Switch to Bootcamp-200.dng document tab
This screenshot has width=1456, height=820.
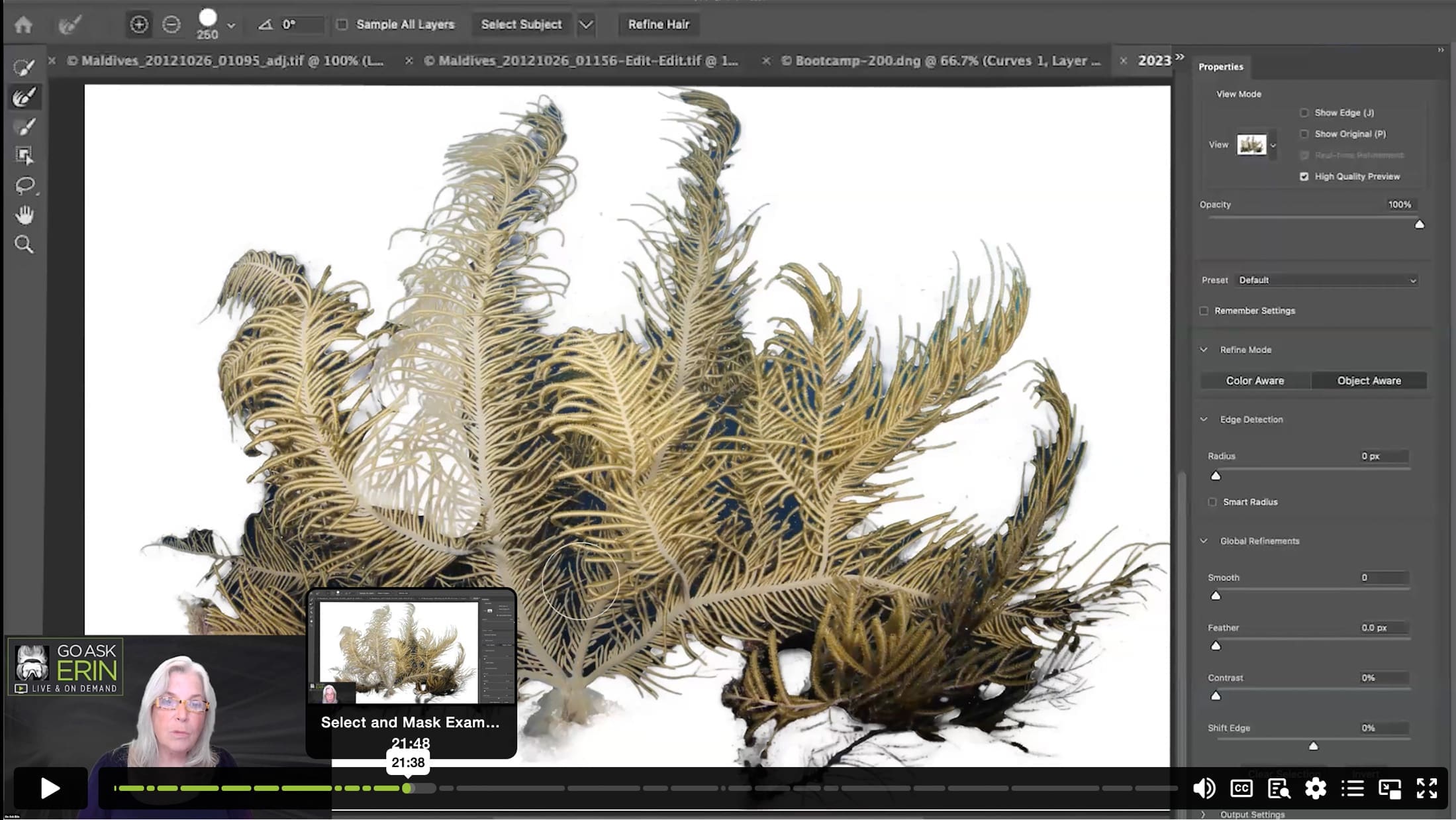[x=941, y=61]
